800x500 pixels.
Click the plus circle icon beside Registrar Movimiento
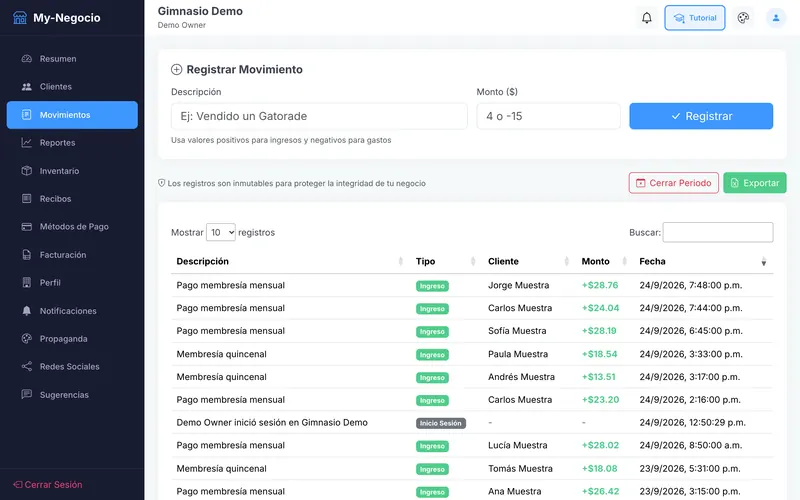[x=177, y=69]
